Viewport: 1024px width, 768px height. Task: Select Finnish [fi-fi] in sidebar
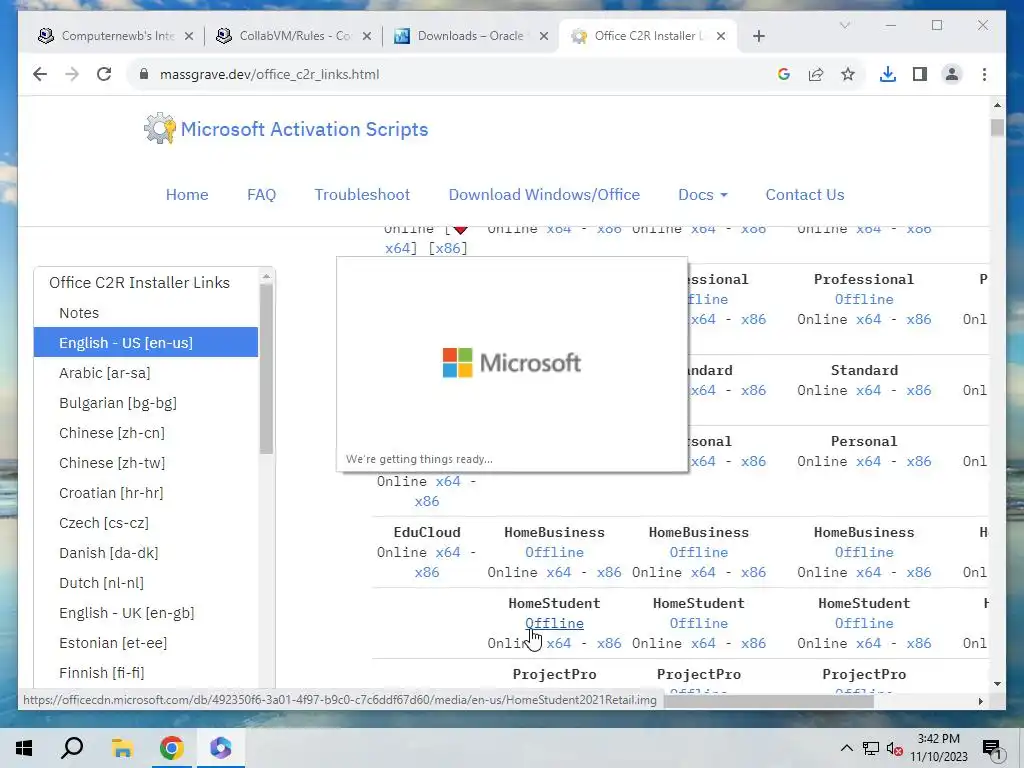[101, 673]
